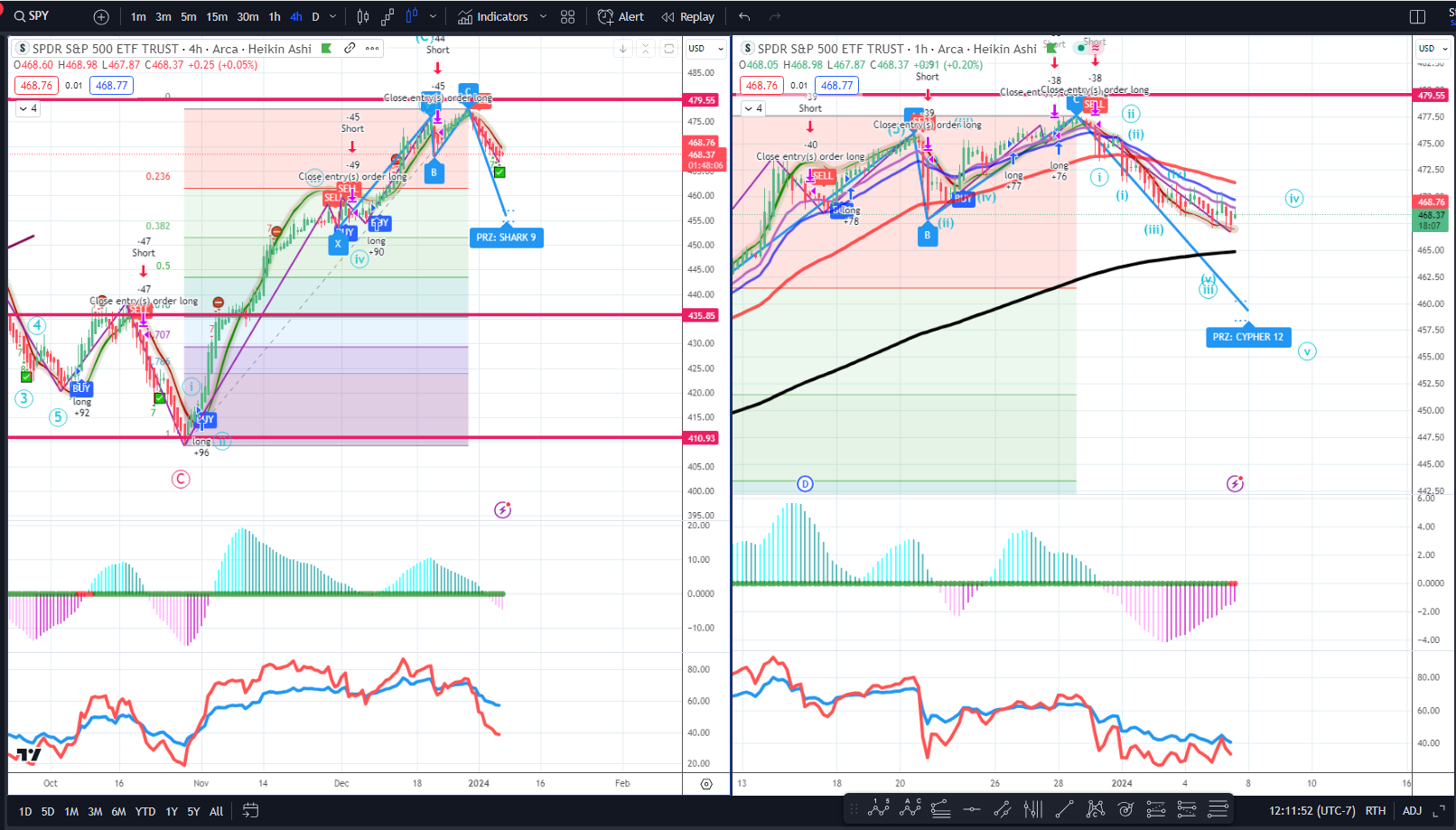Click the 410.93 price line label

coord(702,438)
